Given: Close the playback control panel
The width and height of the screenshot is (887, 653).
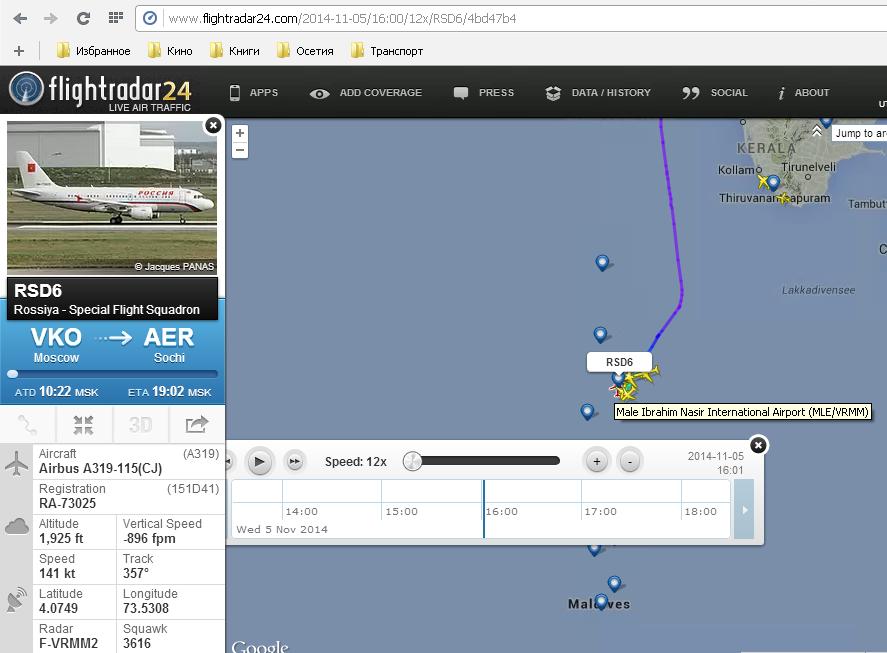Looking at the screenshot, I should tap(758, 445).
